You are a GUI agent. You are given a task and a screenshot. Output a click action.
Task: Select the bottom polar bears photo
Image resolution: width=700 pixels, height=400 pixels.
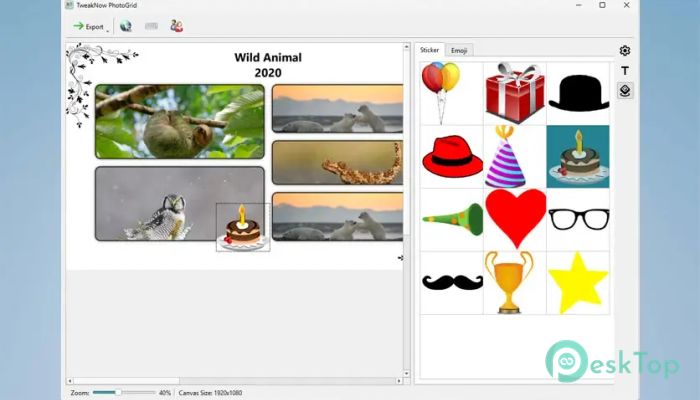[338, 217]
